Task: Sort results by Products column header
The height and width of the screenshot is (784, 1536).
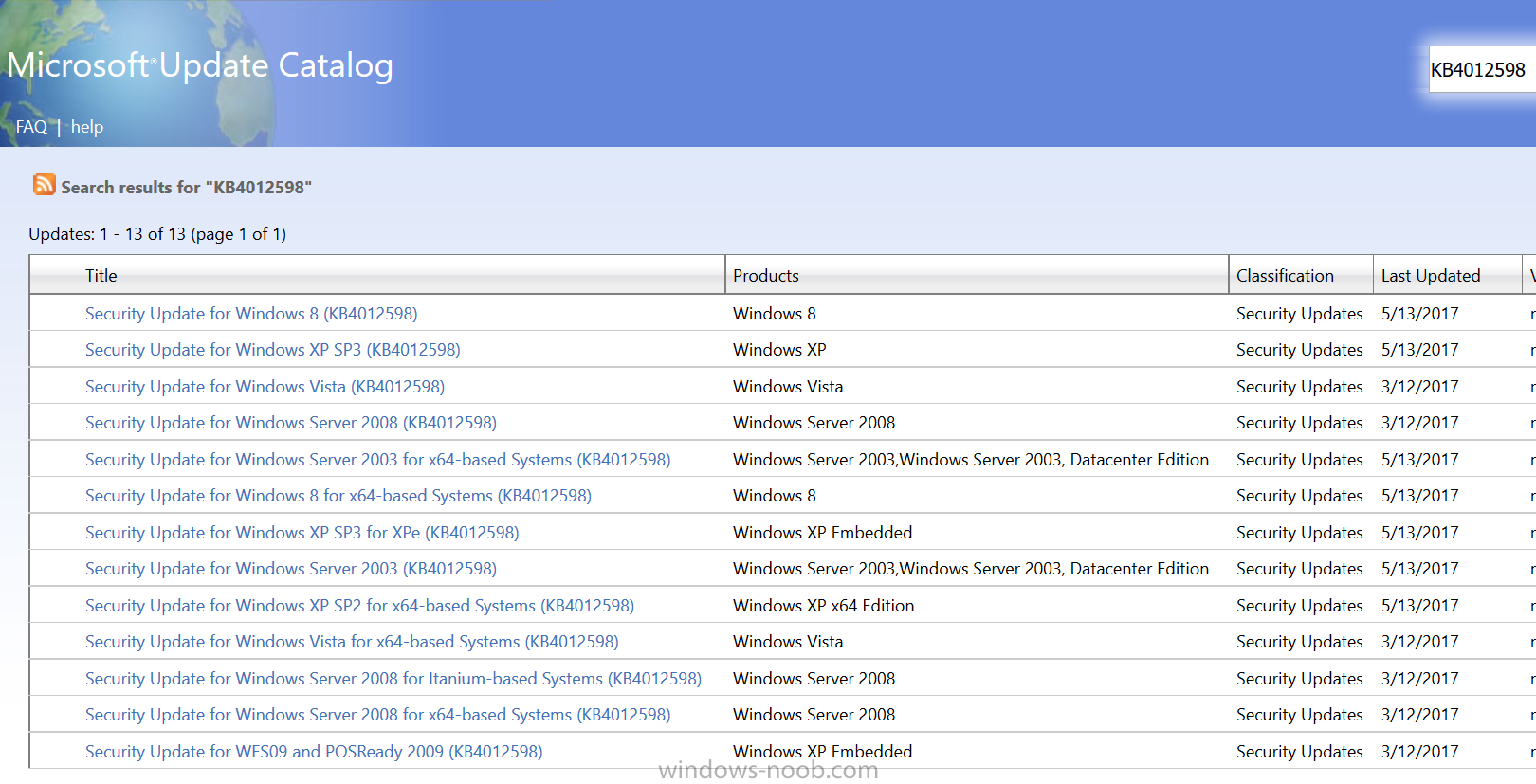Action: coord(766,276)
